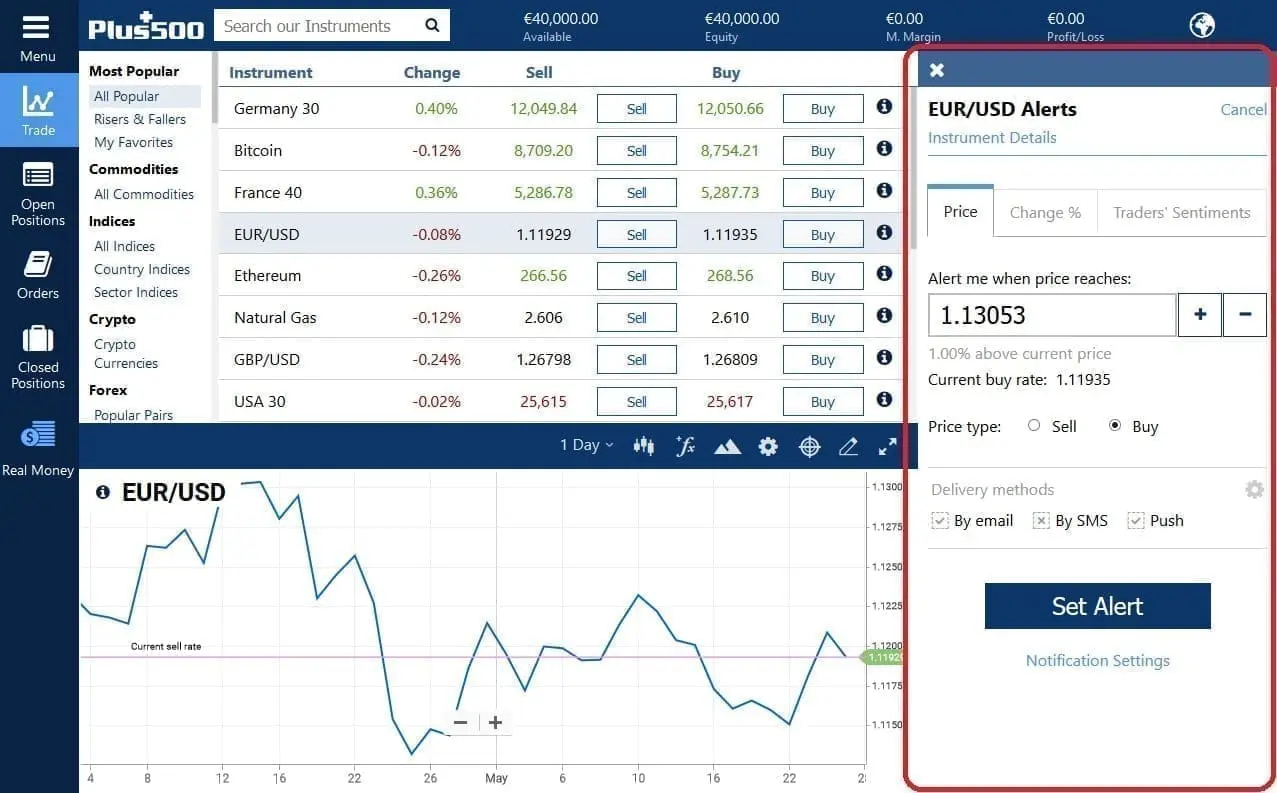Image resolution: width=1277 pixels, height=793 pixels.
Task: Switch to Real Money account
Action: point(38,450)
